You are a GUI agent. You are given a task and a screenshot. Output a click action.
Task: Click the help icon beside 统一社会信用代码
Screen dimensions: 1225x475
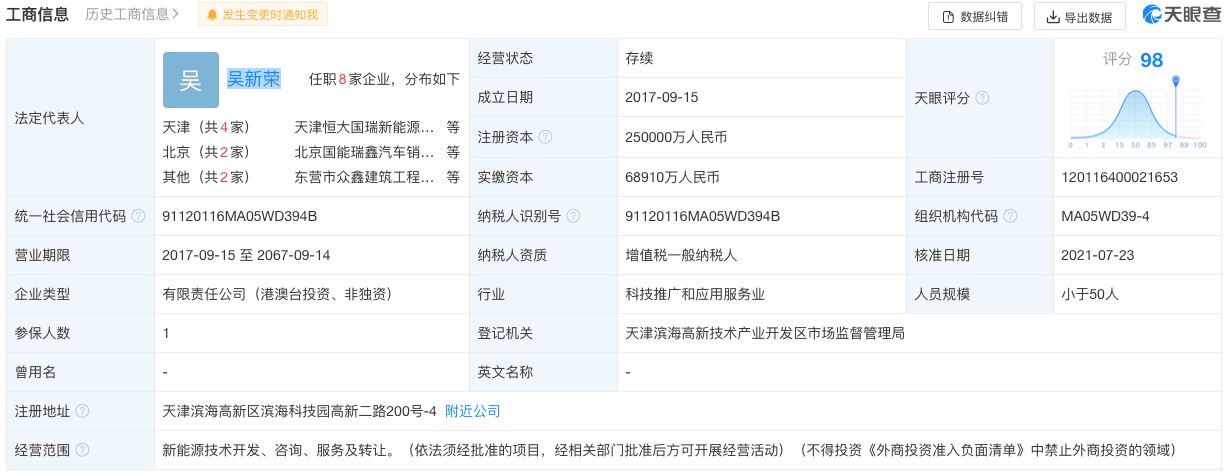click(138, 216)
